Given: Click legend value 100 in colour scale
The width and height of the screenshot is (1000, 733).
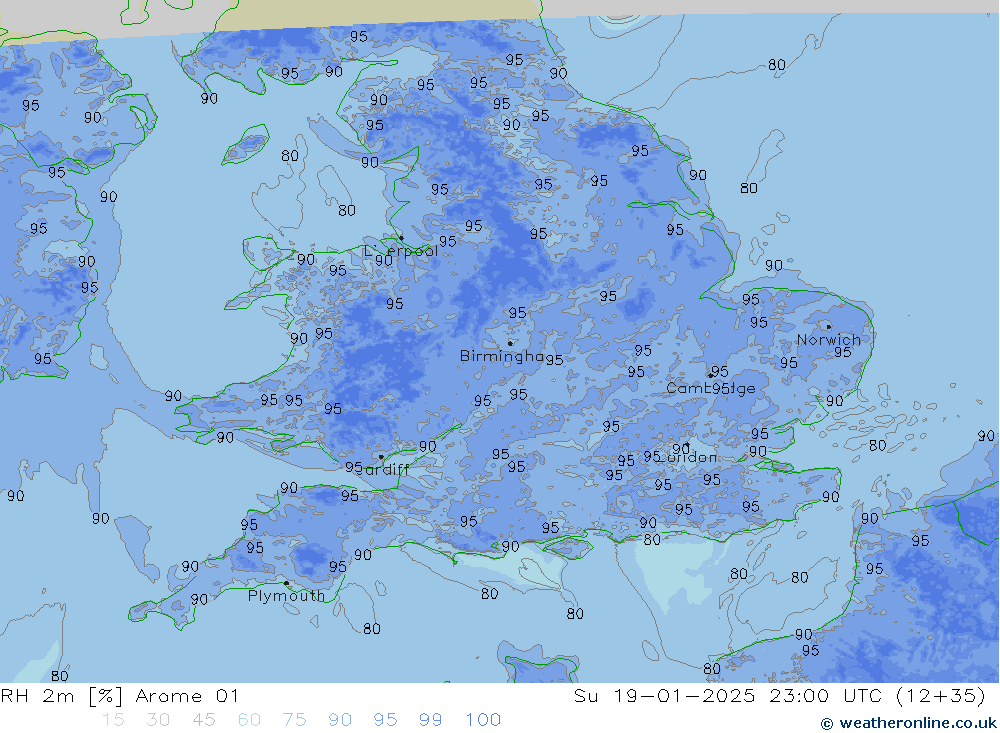Looking at the screenshot, I should (483, 720).
